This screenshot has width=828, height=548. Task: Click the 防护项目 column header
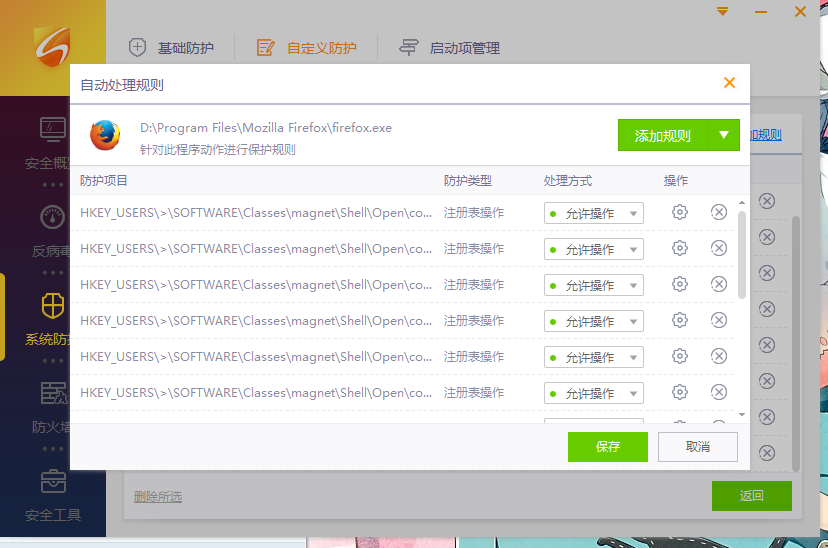[x=104, y=181]
